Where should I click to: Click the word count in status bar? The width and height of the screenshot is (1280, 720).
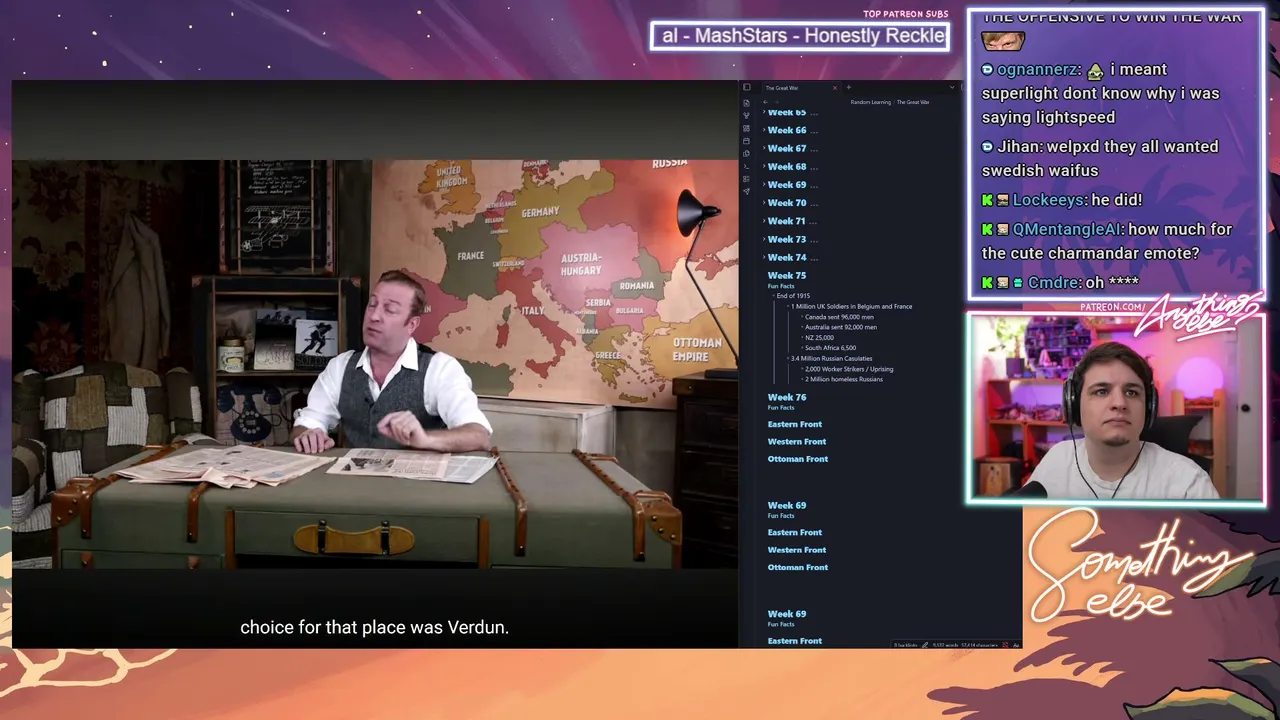(946, 645)
